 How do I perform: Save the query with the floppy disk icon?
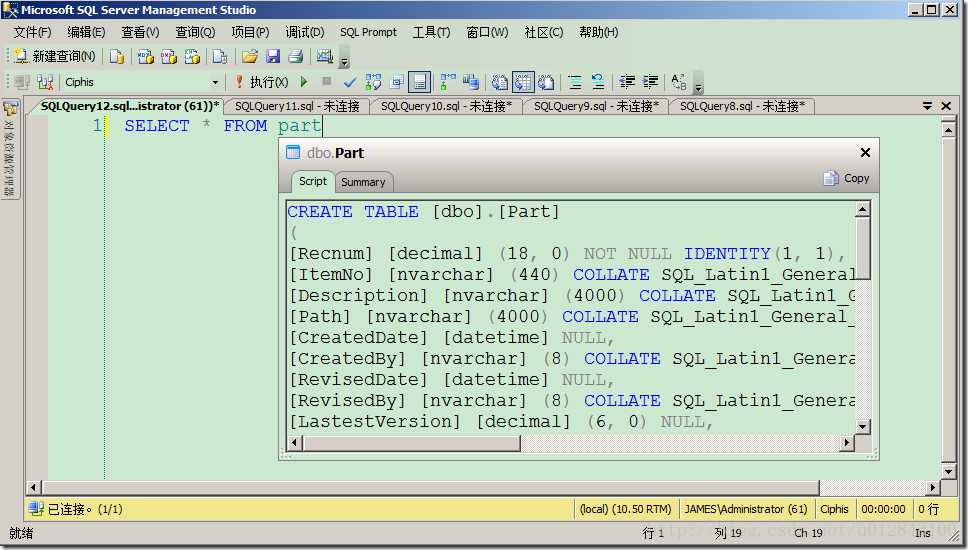pyautogui.click(x=273, y=57)
